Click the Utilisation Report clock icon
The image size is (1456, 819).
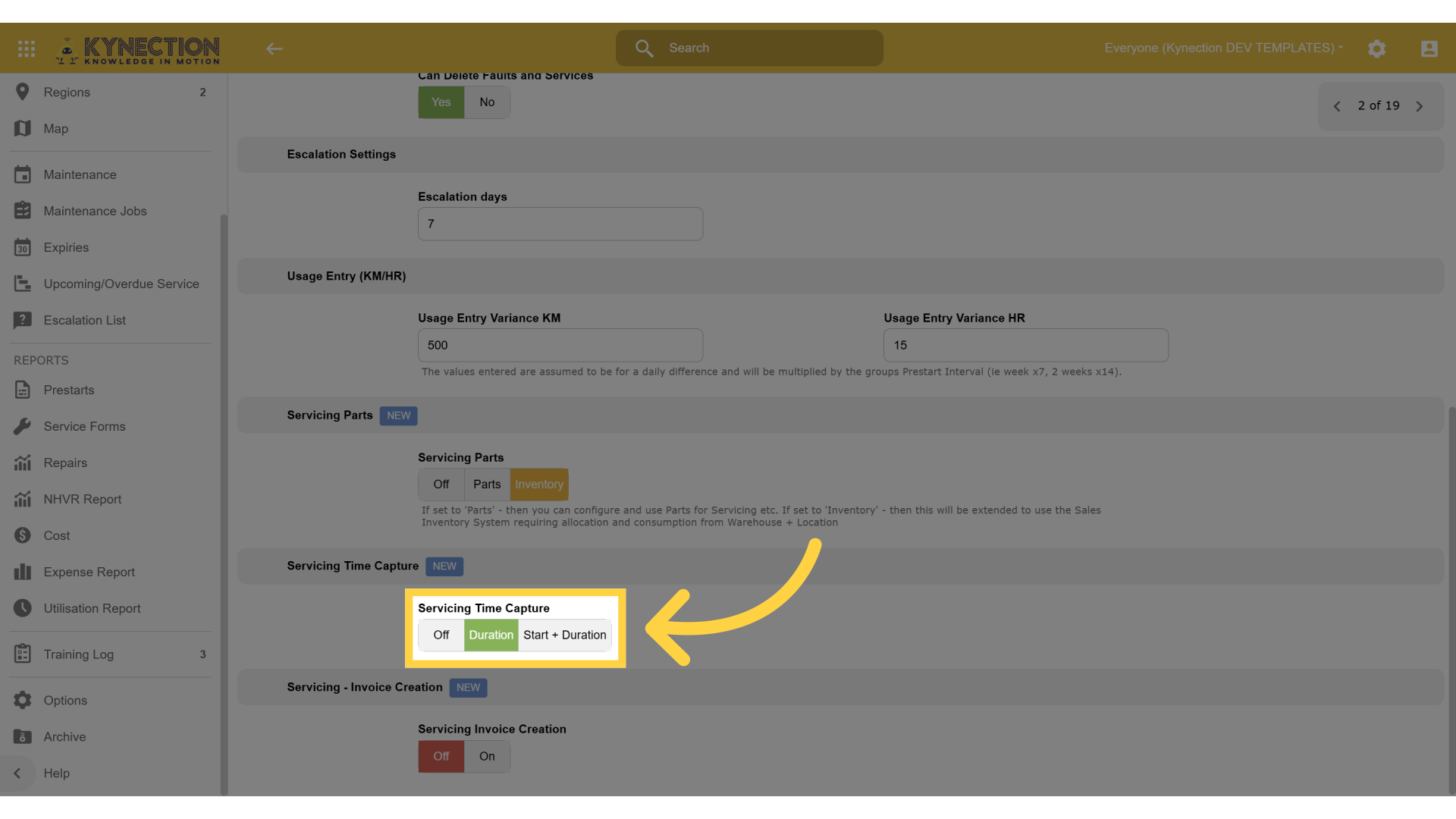point(23,608)
